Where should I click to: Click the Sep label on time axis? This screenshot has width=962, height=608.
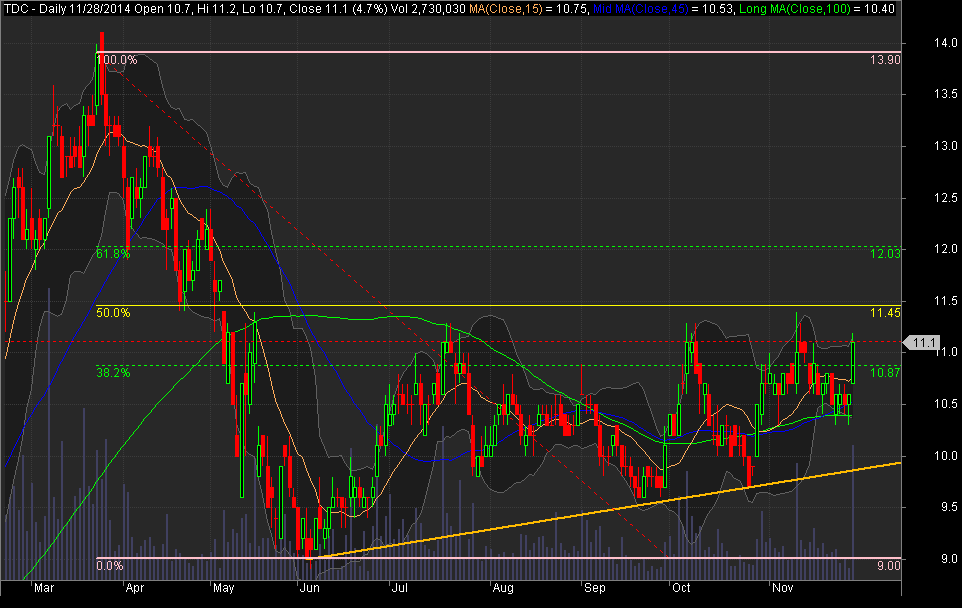(595, 588)
